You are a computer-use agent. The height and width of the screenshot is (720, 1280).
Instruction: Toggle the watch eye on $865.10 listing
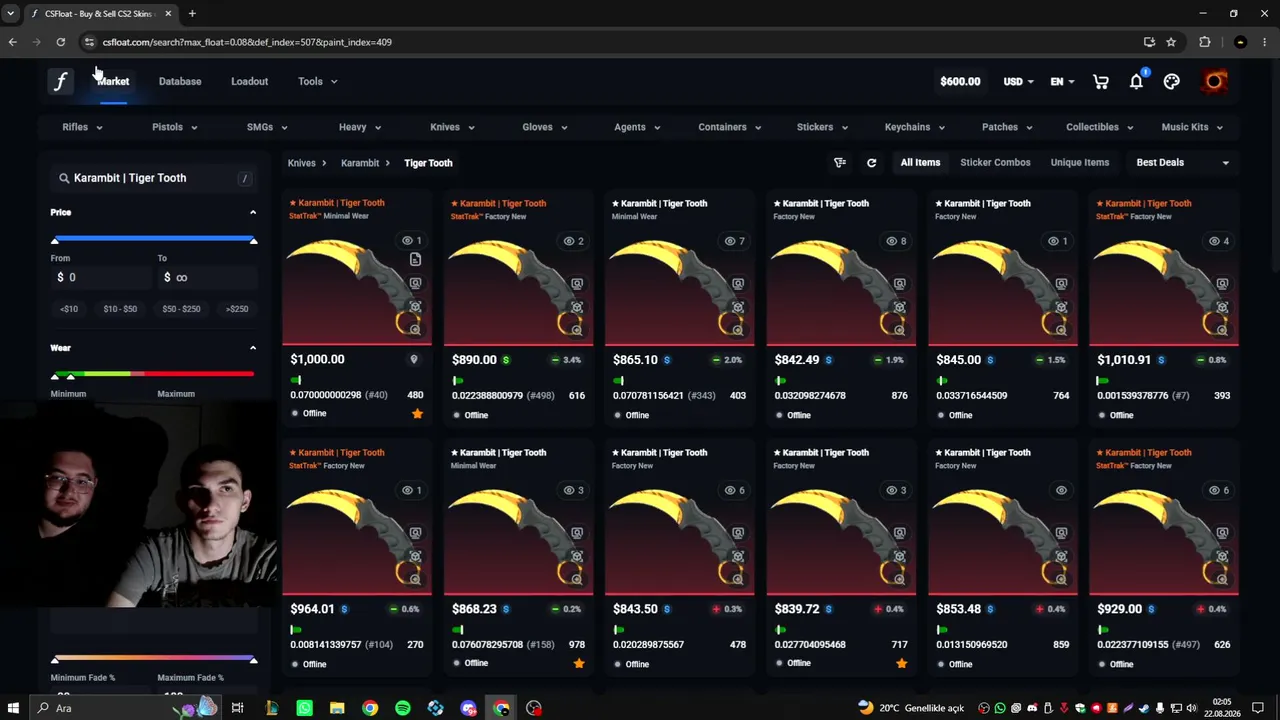[734, 241]
